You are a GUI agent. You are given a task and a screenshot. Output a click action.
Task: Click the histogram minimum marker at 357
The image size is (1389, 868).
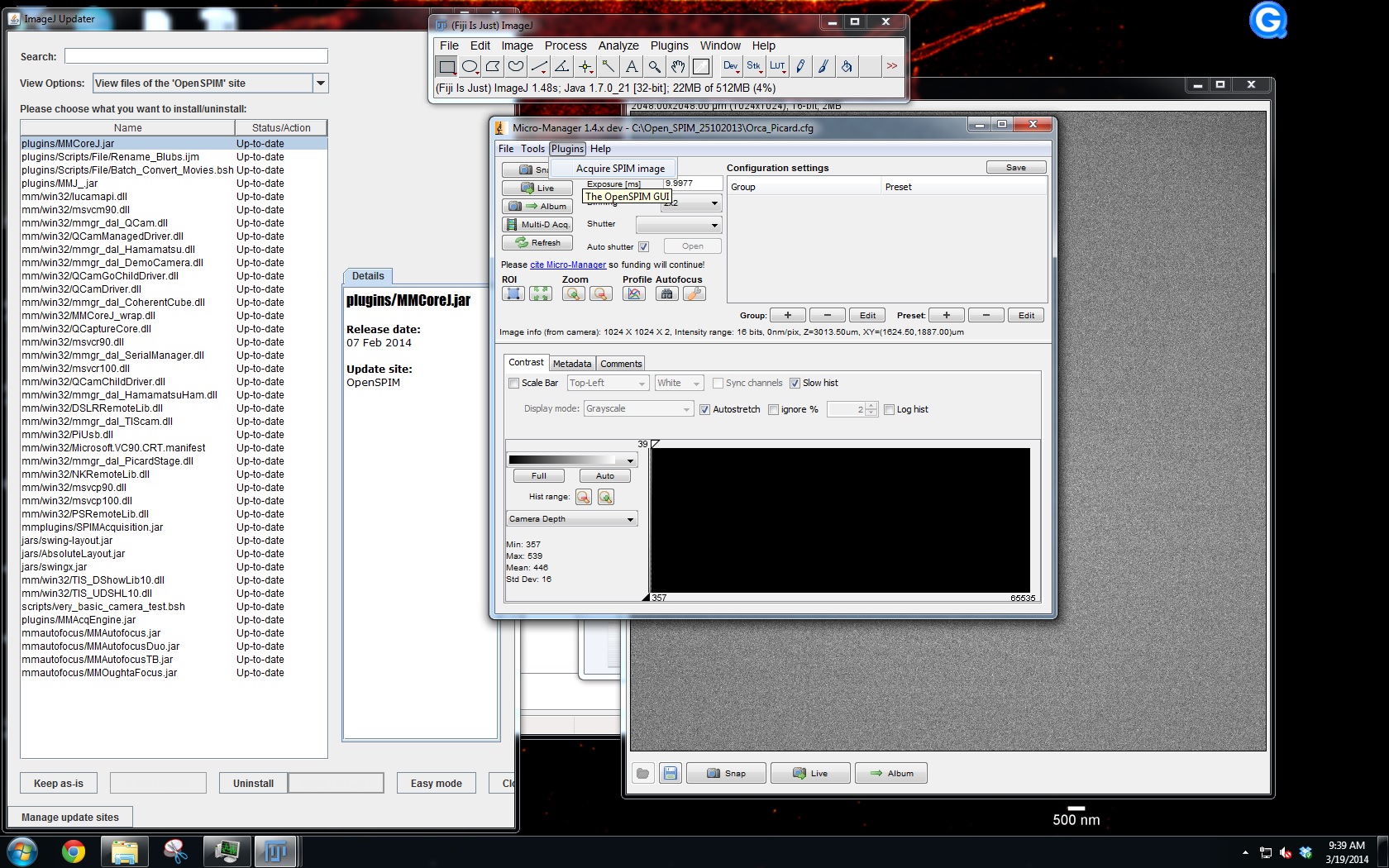(x=646, y=597)
